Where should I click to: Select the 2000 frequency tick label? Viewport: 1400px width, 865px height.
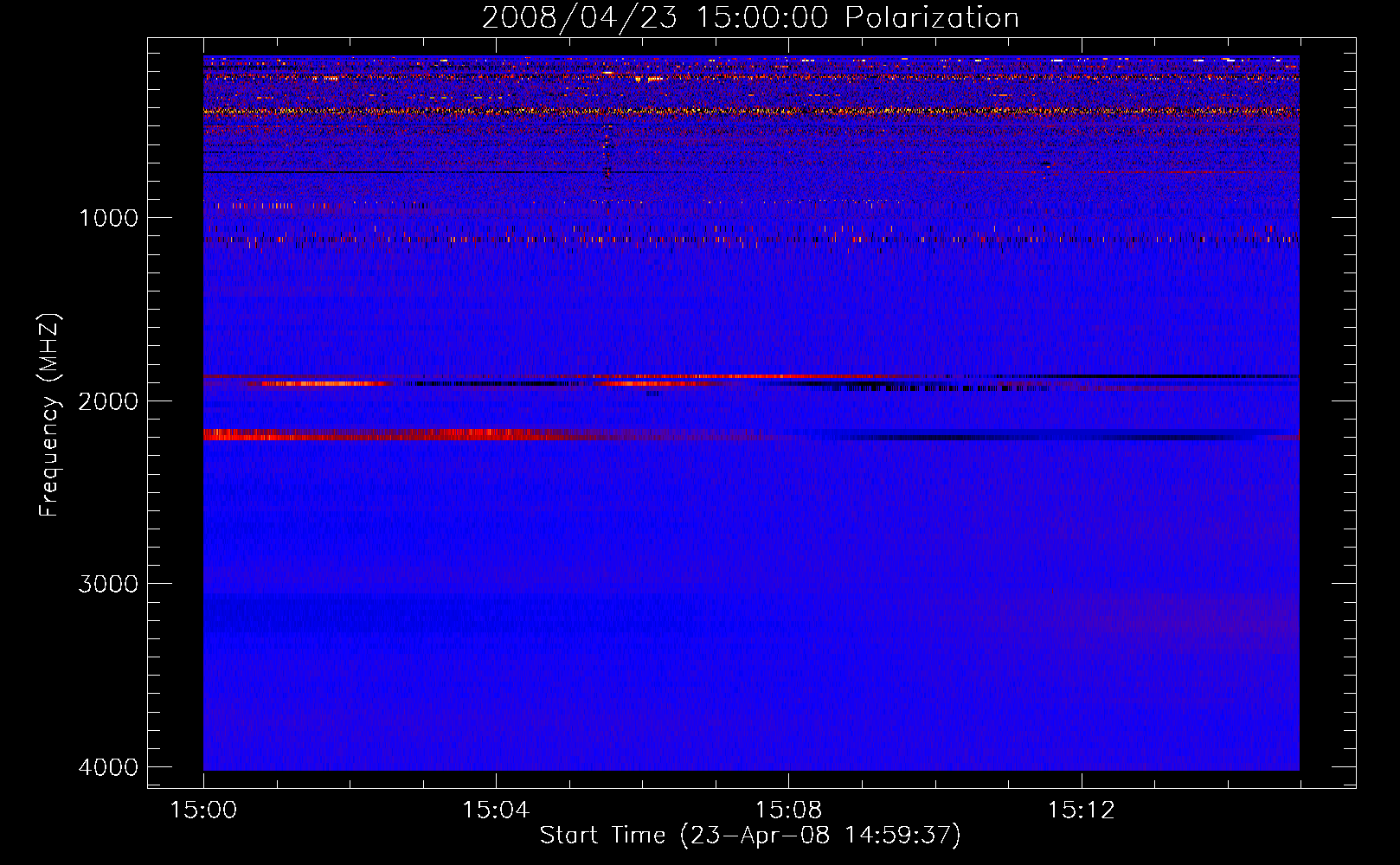coord(108,400)
